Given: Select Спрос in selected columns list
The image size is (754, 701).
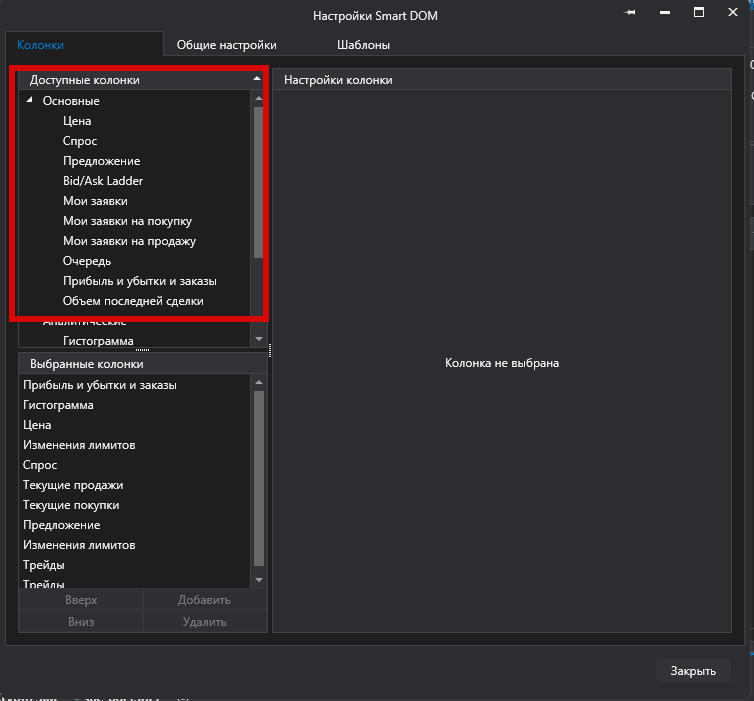Looking at the screenshot, I should click(x=40, y=465).
